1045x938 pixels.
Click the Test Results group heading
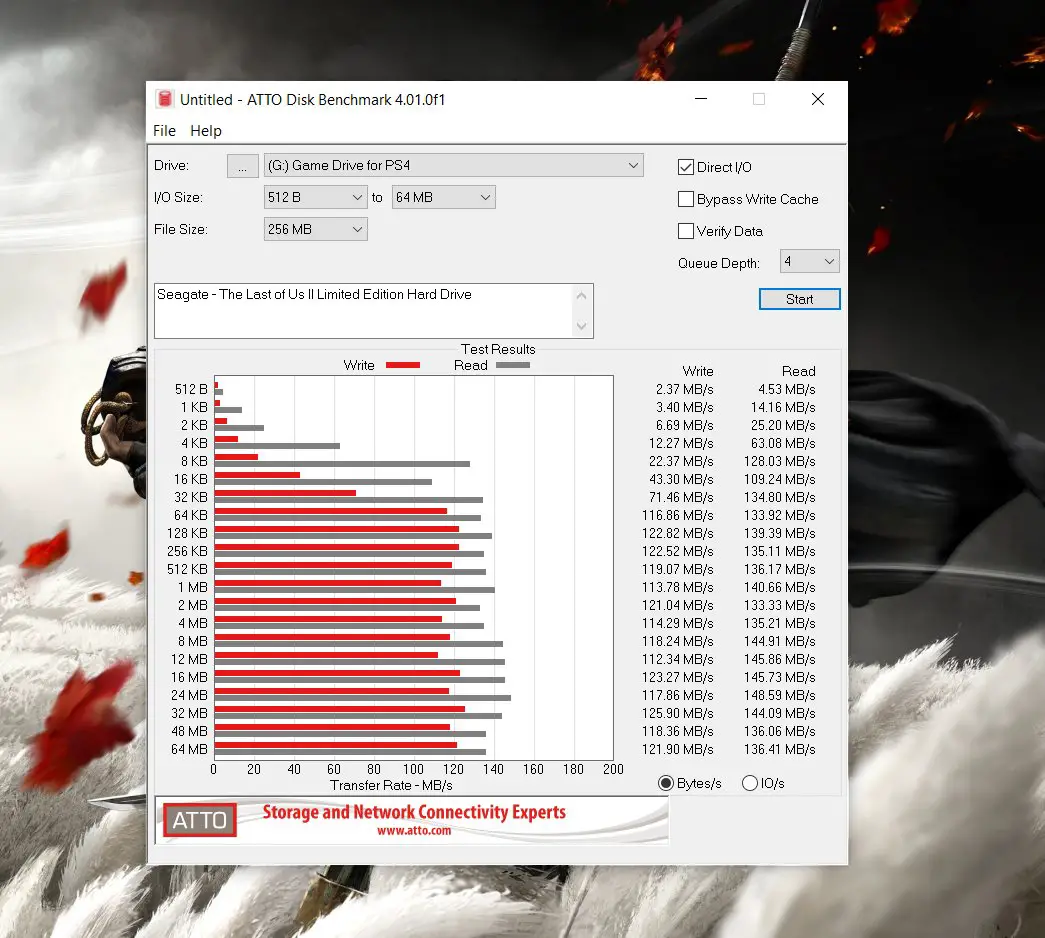click(498, 349)
